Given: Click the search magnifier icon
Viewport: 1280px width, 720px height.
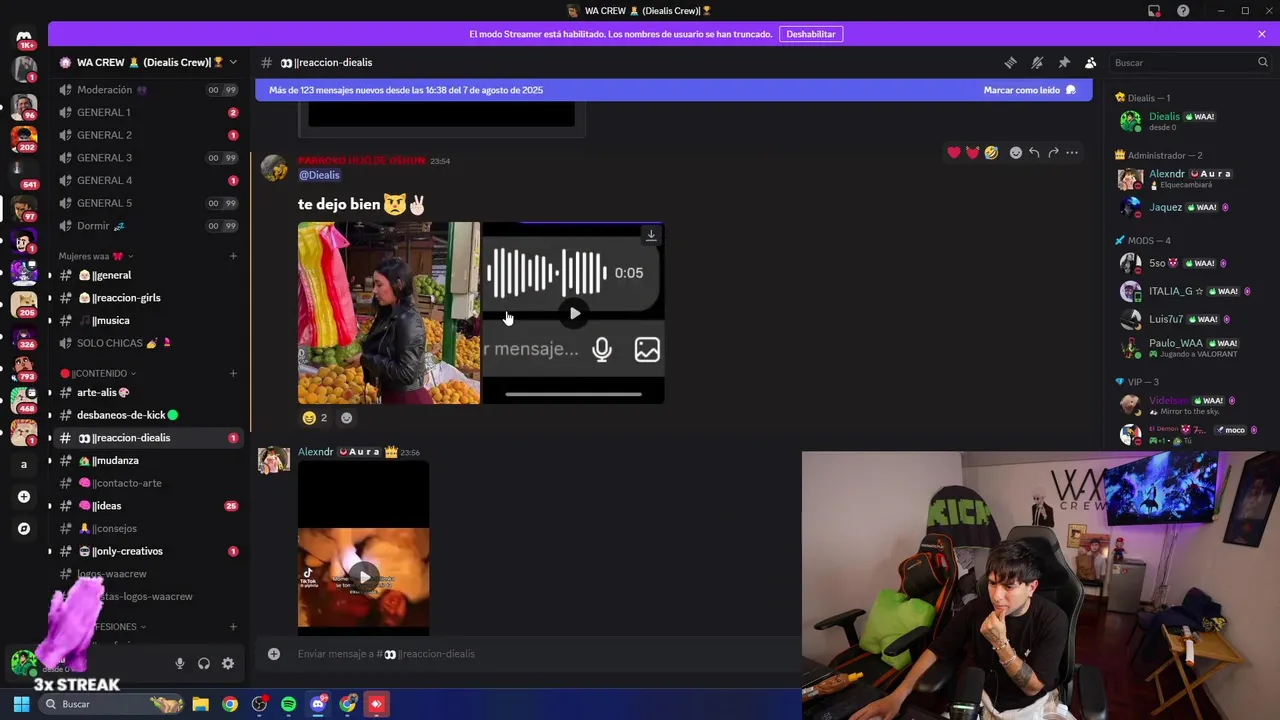Looking at the screenshot, I should [1263, 62].
